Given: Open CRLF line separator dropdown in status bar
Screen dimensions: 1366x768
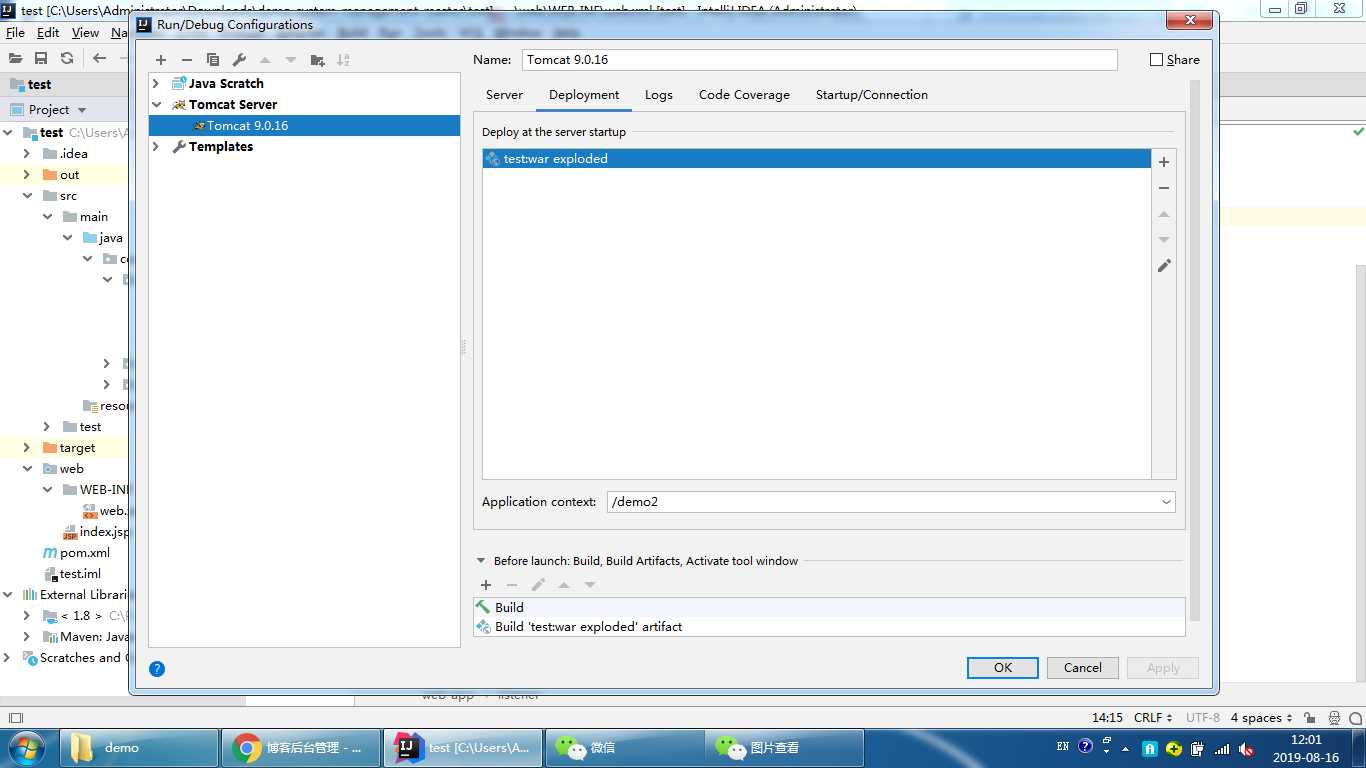Looking at the screenshot, I should [1153, 718].
